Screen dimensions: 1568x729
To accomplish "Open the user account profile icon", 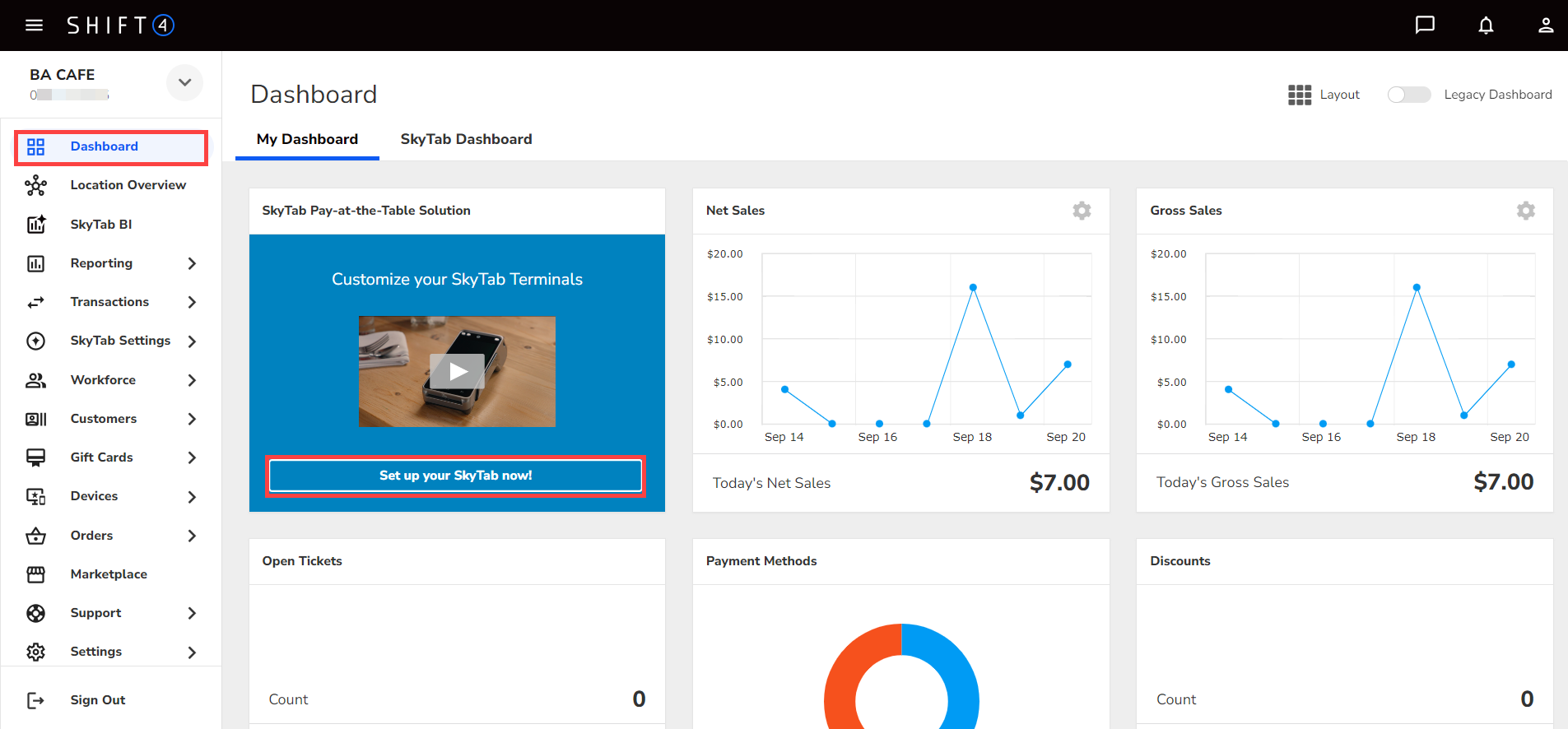I will pyautogui.click(x=1546, y=26).
